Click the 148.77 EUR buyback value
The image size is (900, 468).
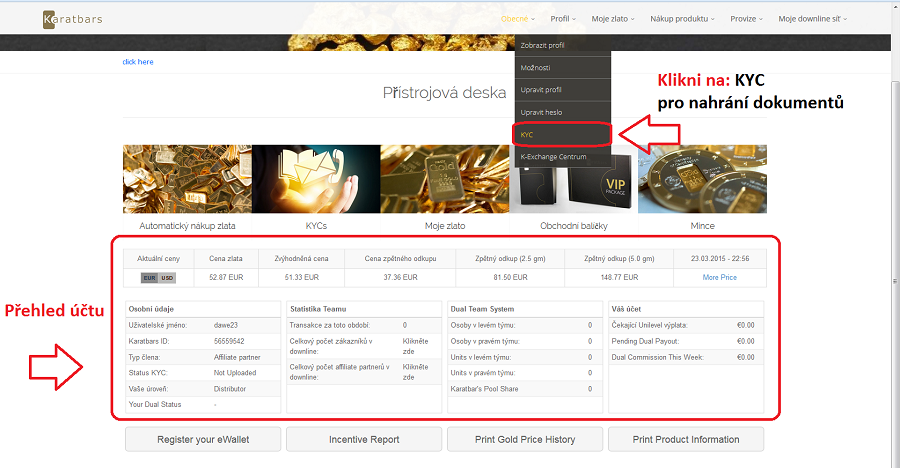click(x=619, y=277)
